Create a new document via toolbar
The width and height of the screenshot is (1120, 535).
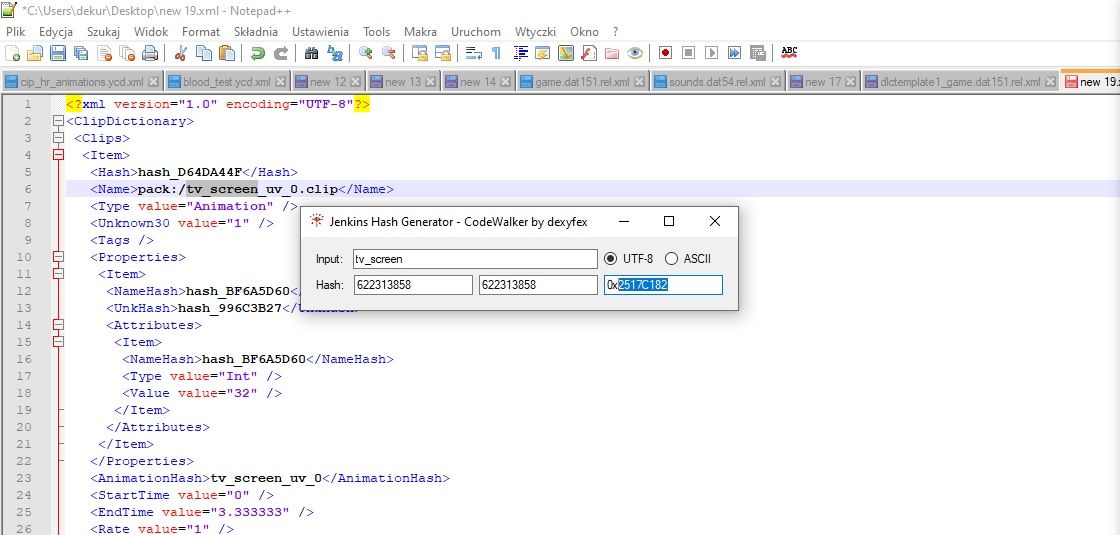click(x=12, y=53)
